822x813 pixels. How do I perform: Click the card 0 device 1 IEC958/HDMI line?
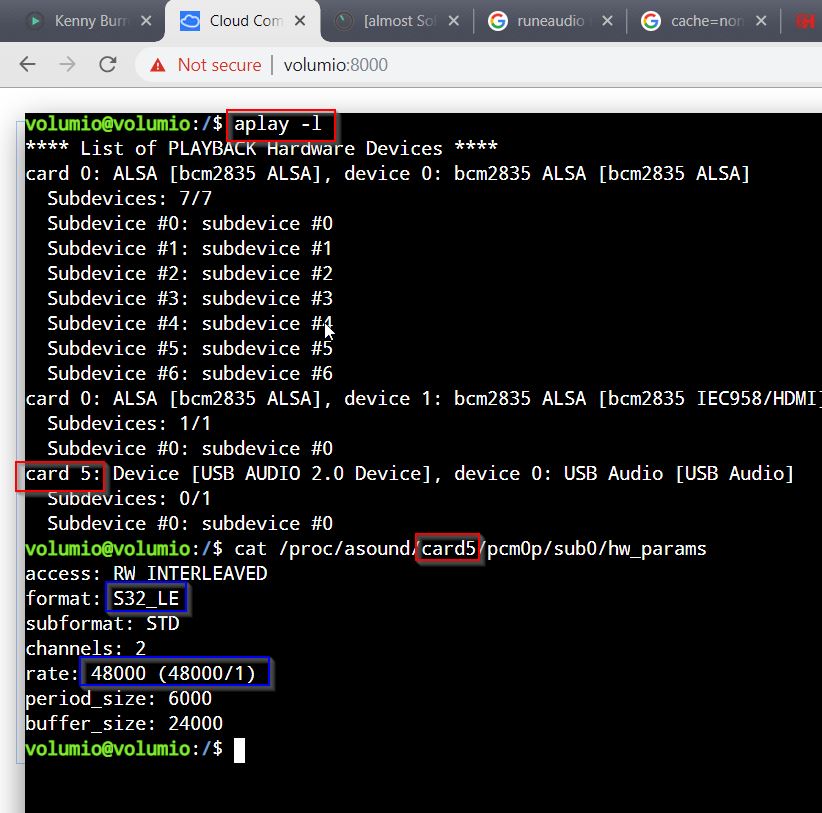tap(424, 399)
